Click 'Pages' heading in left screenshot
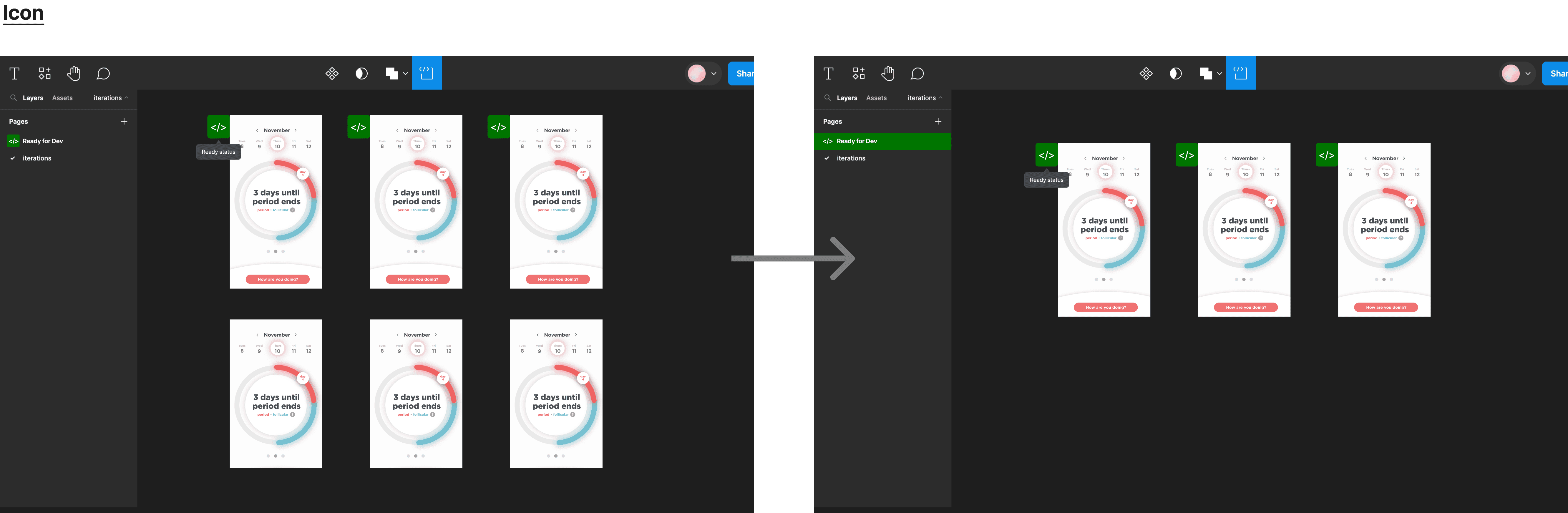1568x513 pixels. [18, 122]
